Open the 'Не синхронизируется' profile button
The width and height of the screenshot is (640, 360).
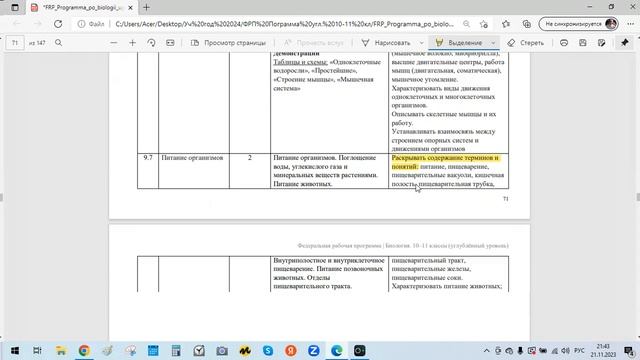click(578, 24)
